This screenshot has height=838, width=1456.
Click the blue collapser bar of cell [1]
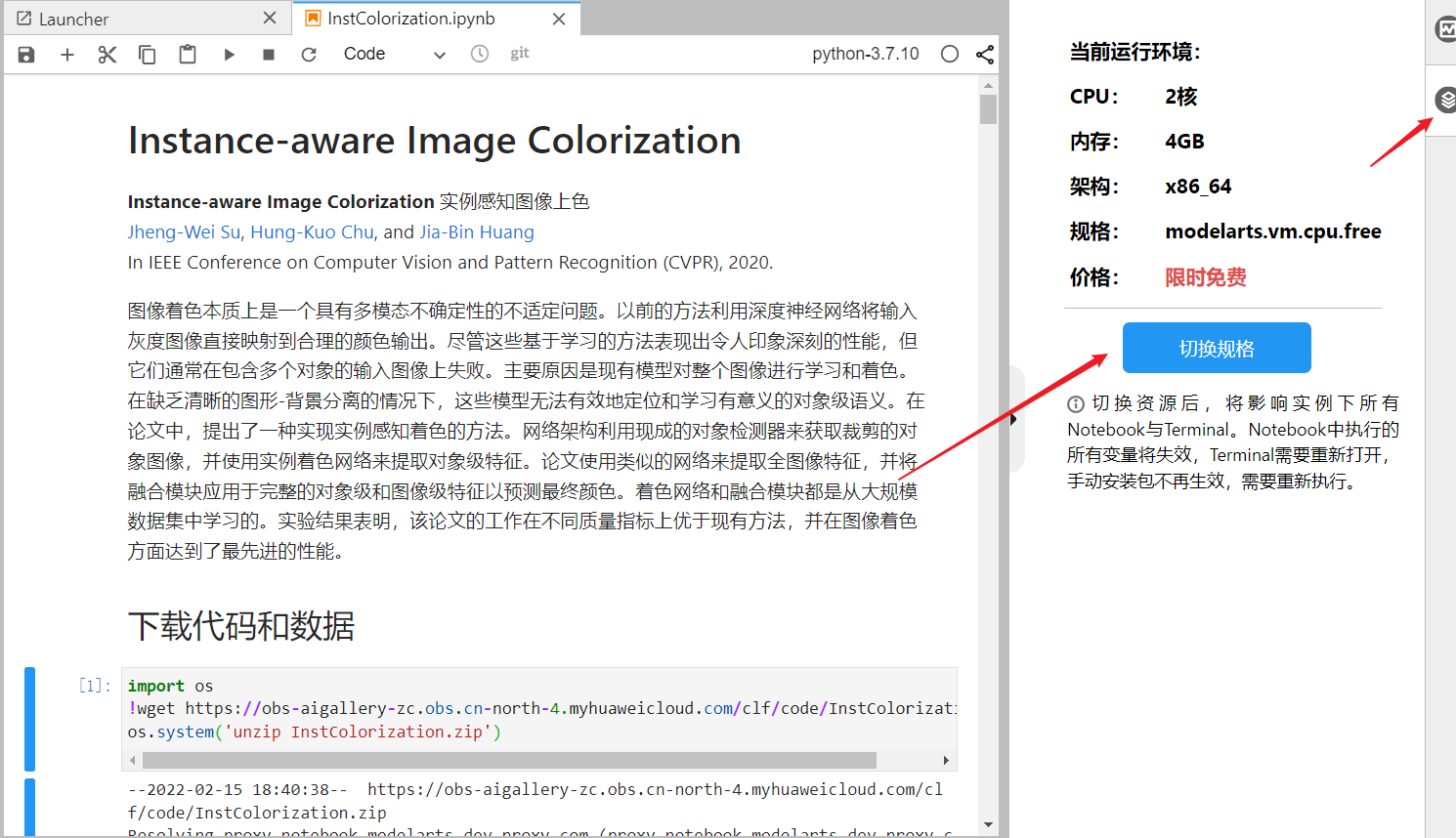(29, 719)
